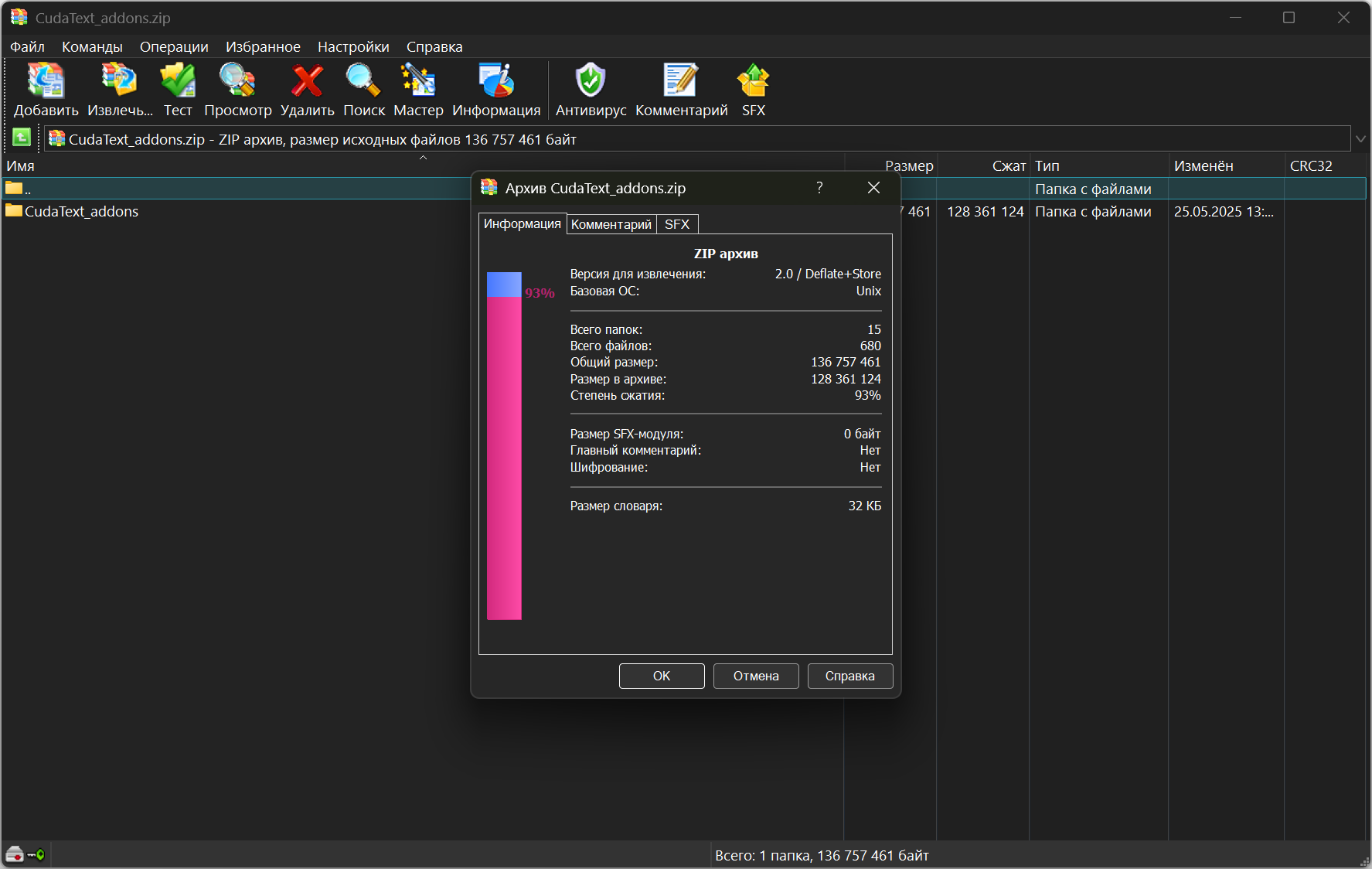Click the 'Всего папок:' value 15
The width and height of the screenshot is (1372, 869).
873,329
